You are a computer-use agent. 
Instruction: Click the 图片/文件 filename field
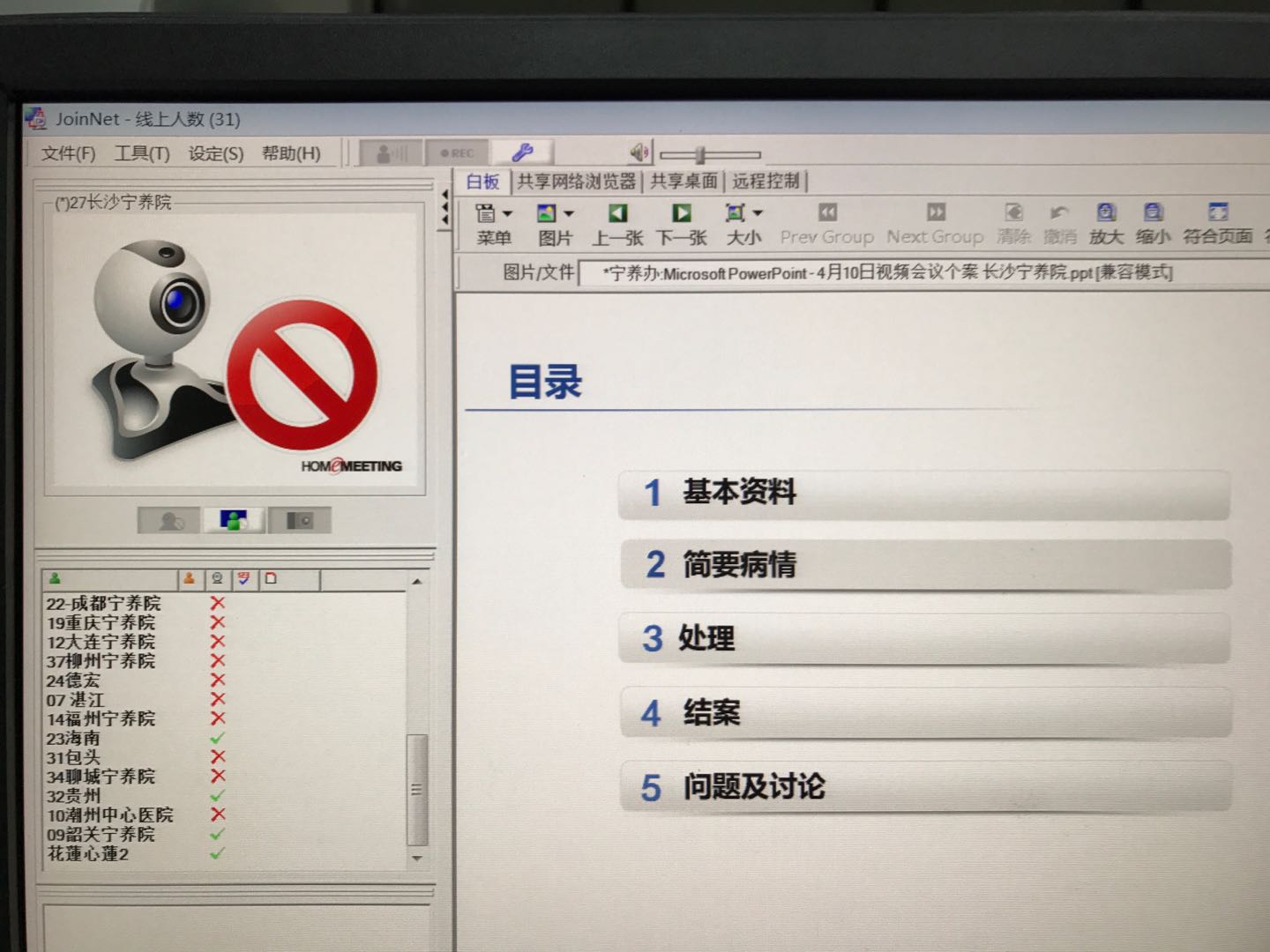(923, 273)
